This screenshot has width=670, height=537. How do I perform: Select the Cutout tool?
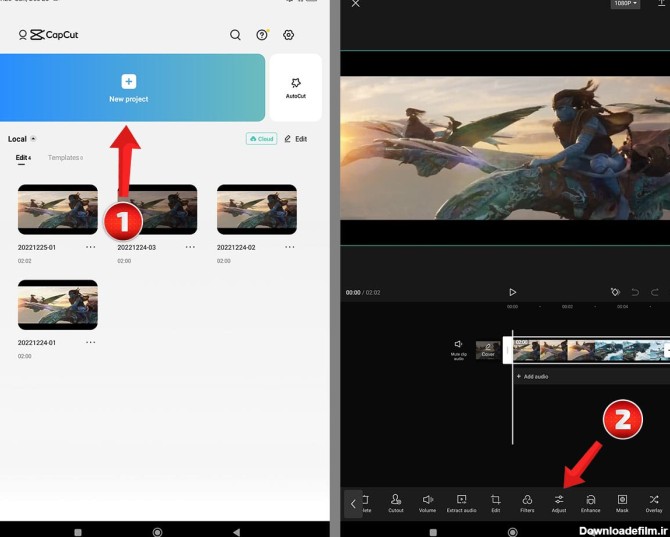pyautogui.click(x=396, y=502)
